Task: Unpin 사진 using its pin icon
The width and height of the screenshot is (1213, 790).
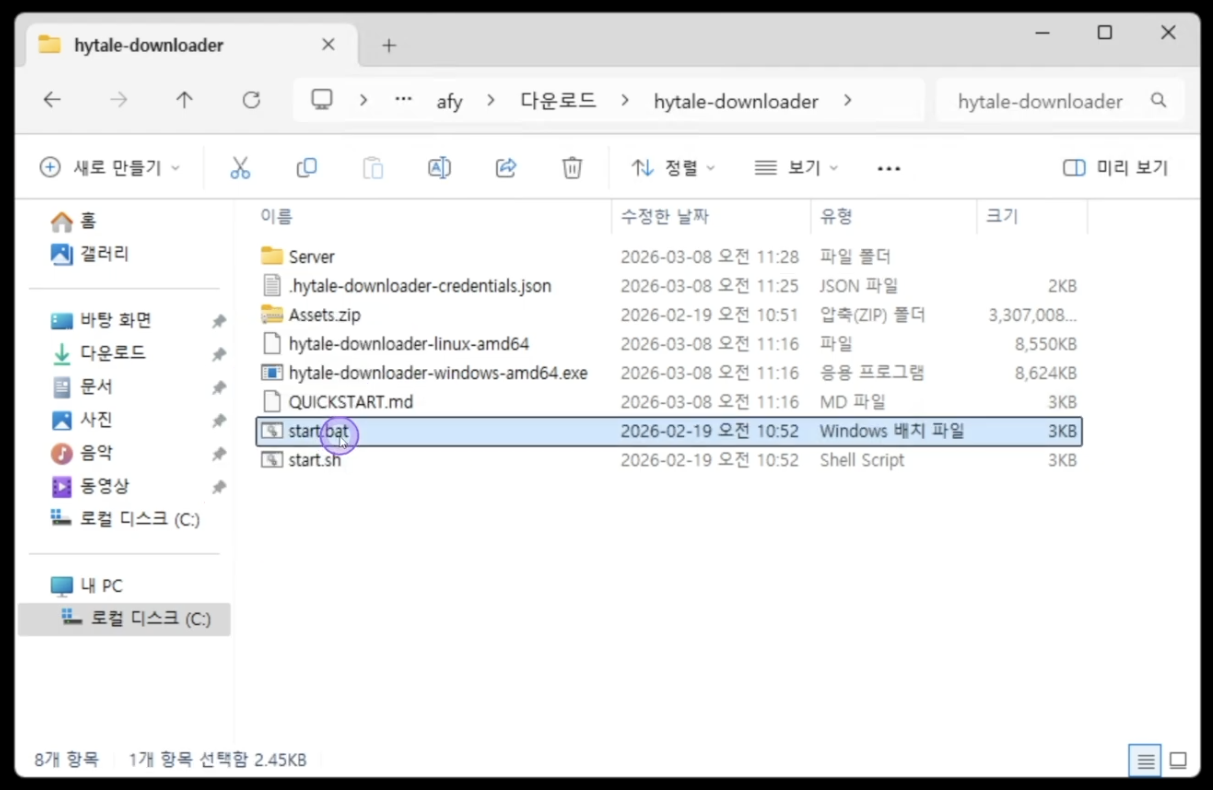Action: tap(218, 420)
